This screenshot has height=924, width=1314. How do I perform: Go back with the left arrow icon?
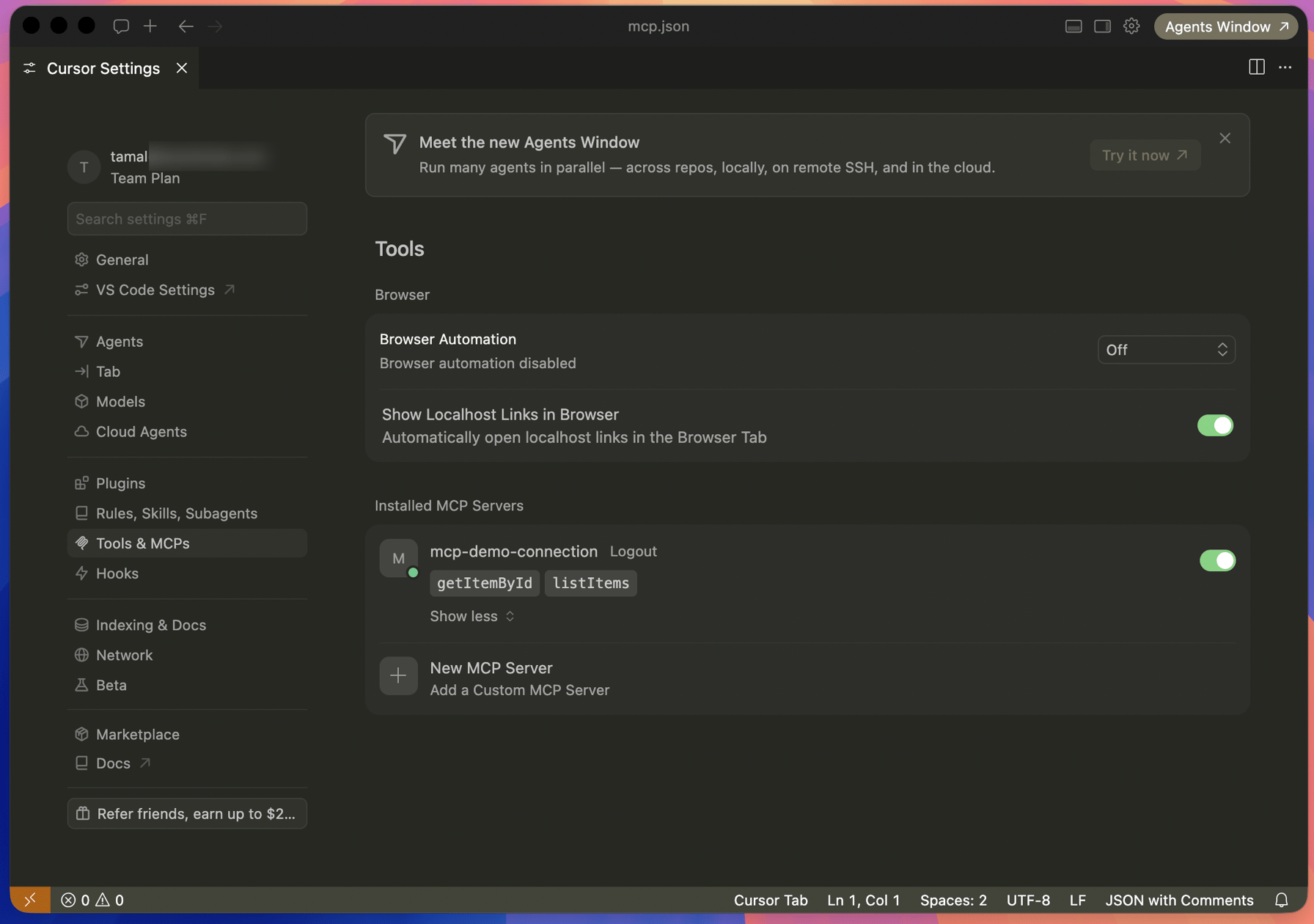click(x=186, y=26)
